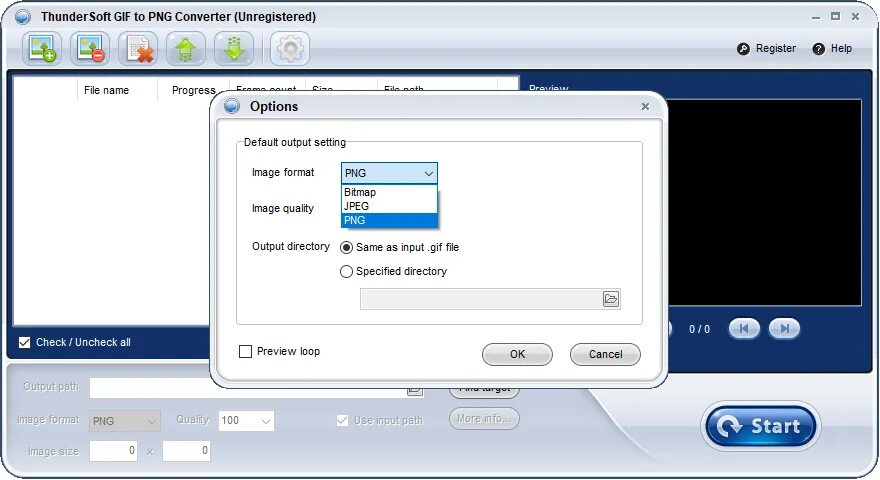Click the Progress column header
The width and height of the screenshot is (880, 480).
pos(194,90)
